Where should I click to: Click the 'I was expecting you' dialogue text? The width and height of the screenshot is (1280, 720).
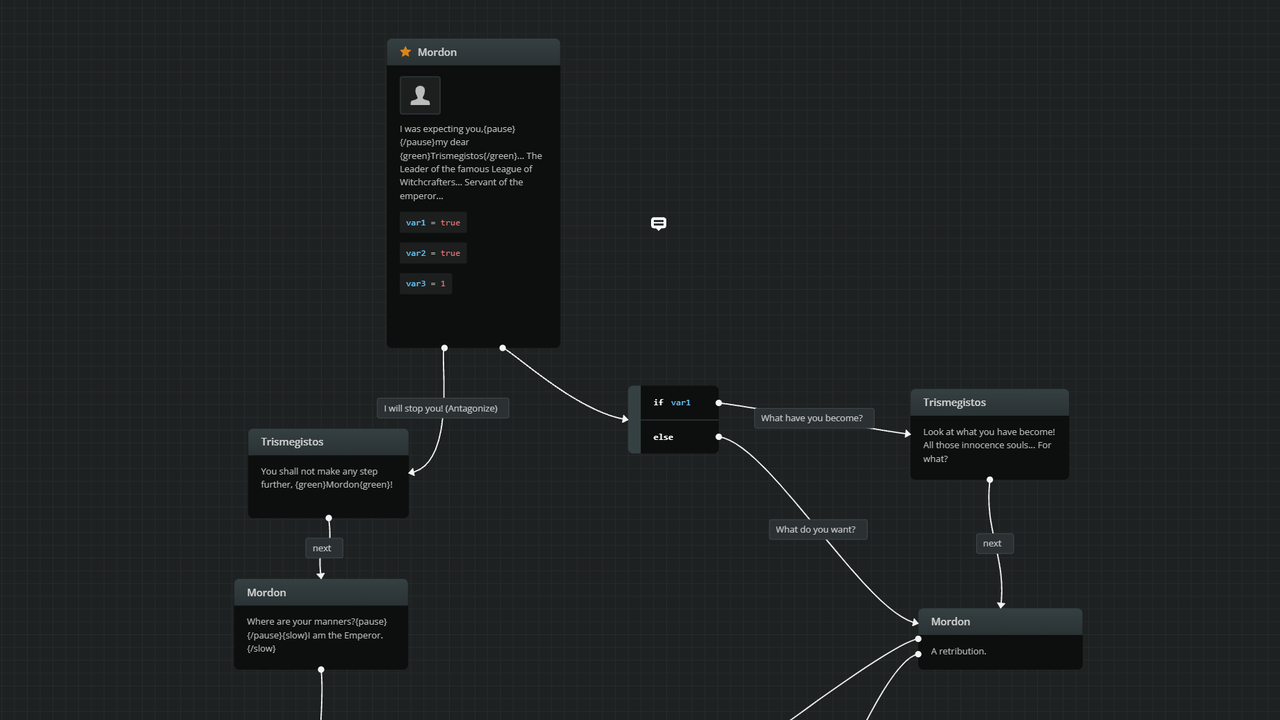point(471,162)
